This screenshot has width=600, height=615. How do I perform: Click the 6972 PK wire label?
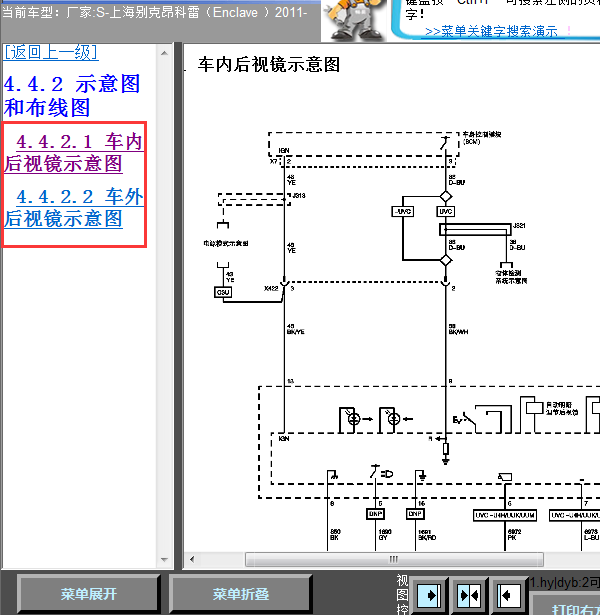[514, 534]
